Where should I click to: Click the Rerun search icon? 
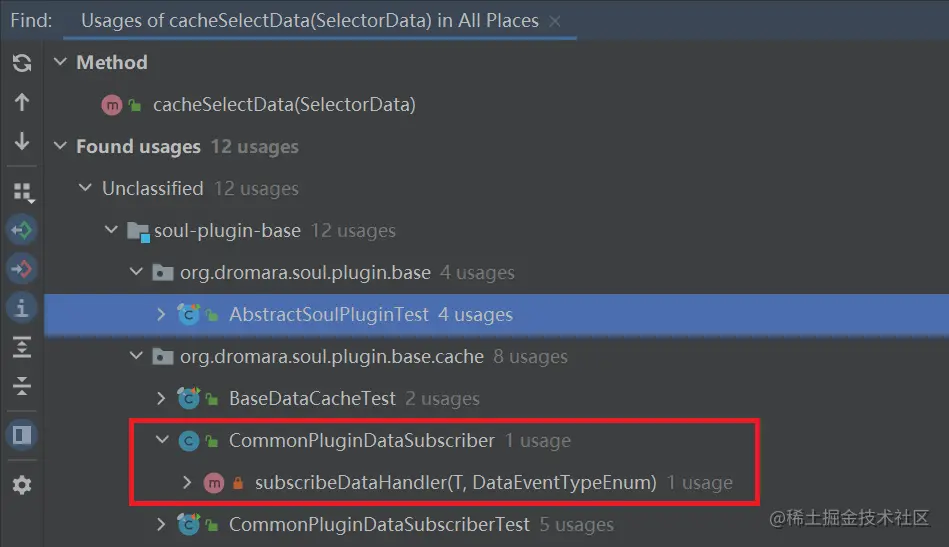click(x=21, y=63)
